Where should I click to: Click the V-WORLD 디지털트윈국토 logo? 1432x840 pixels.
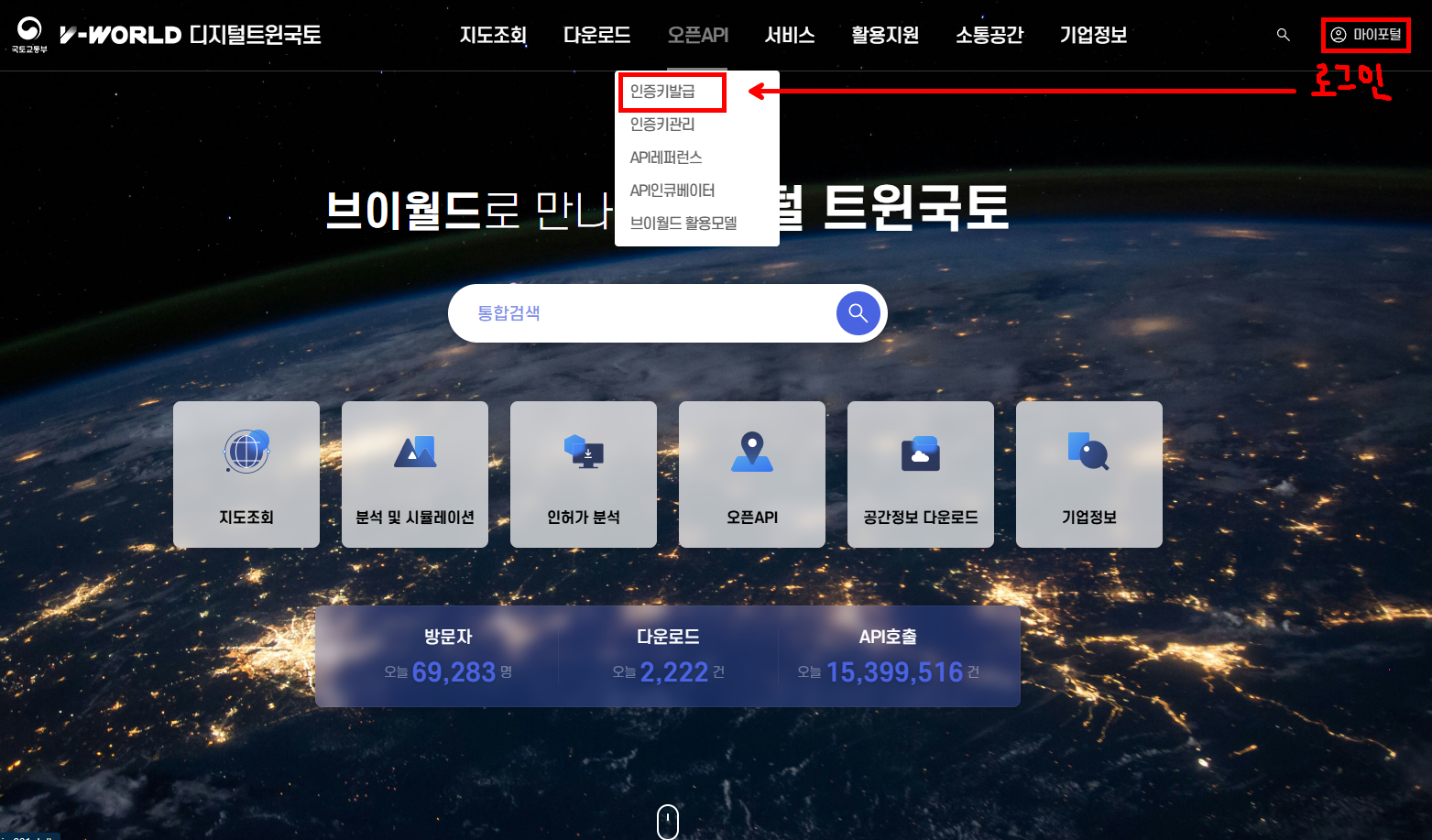coord(191,35)
